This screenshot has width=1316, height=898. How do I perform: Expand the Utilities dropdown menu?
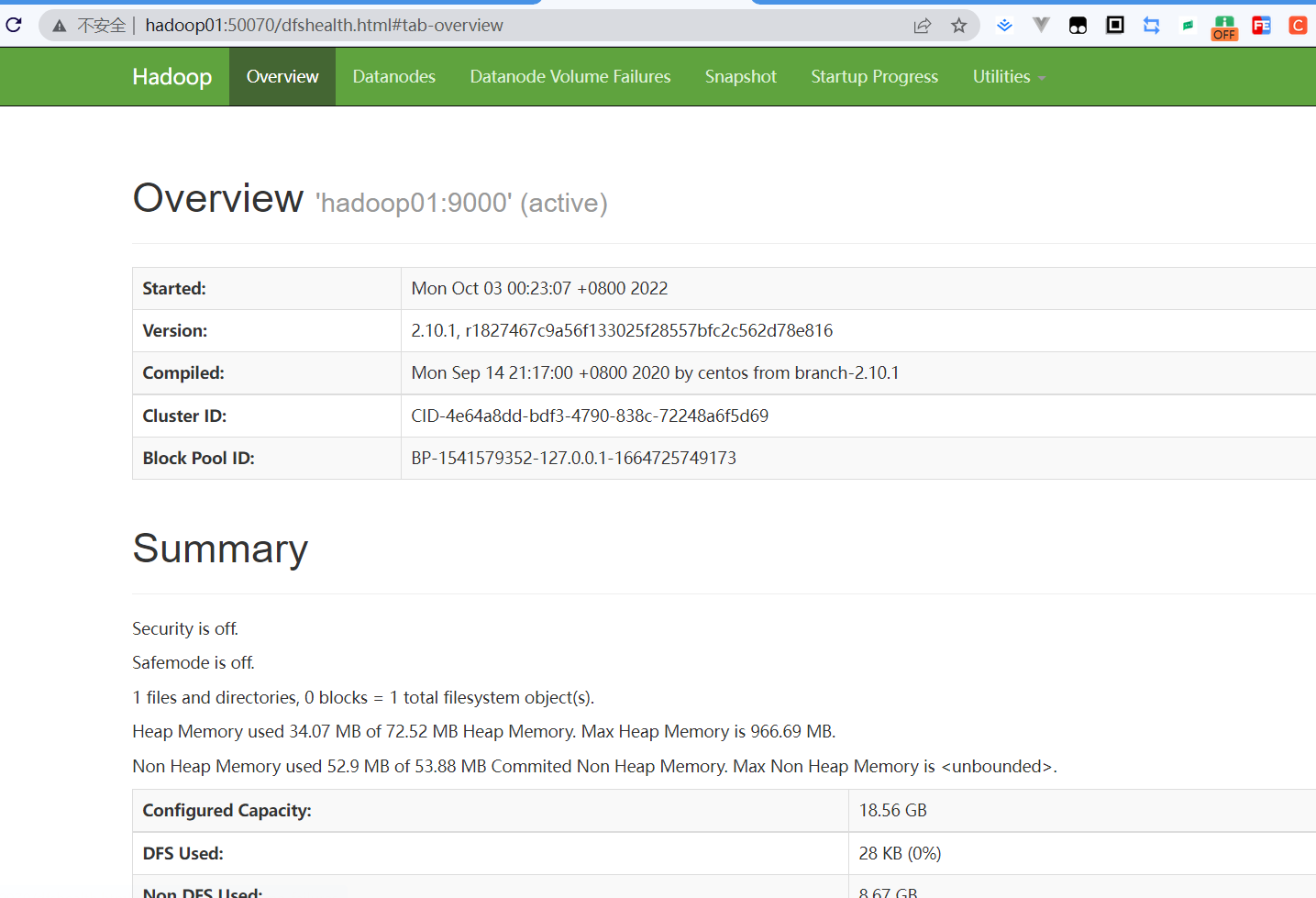(x=1008, y=77)
